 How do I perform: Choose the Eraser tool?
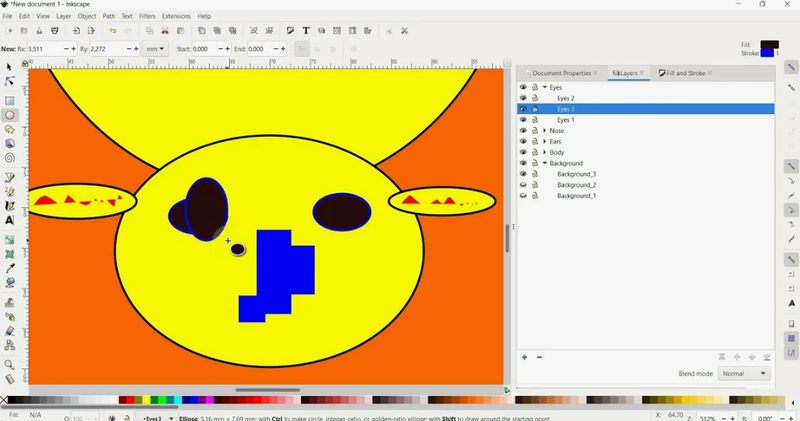tap(9, 331)
